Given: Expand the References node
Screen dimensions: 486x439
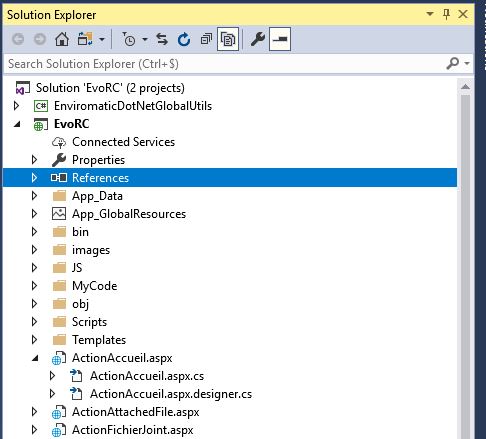Looking at the screenshot, I should click(34, 178).
